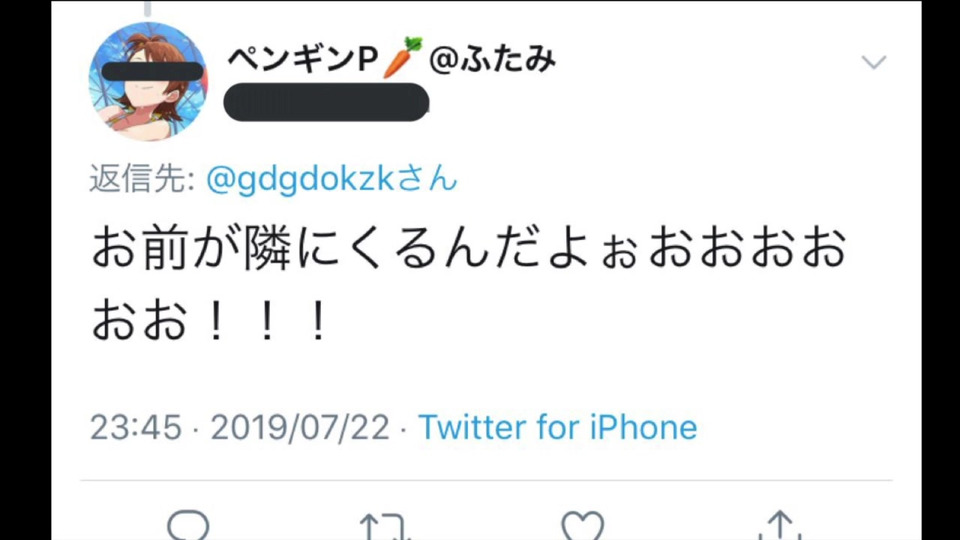Open the @gdgdokzk mention link
Screen dimensions: 960x540
pos(301,179)
